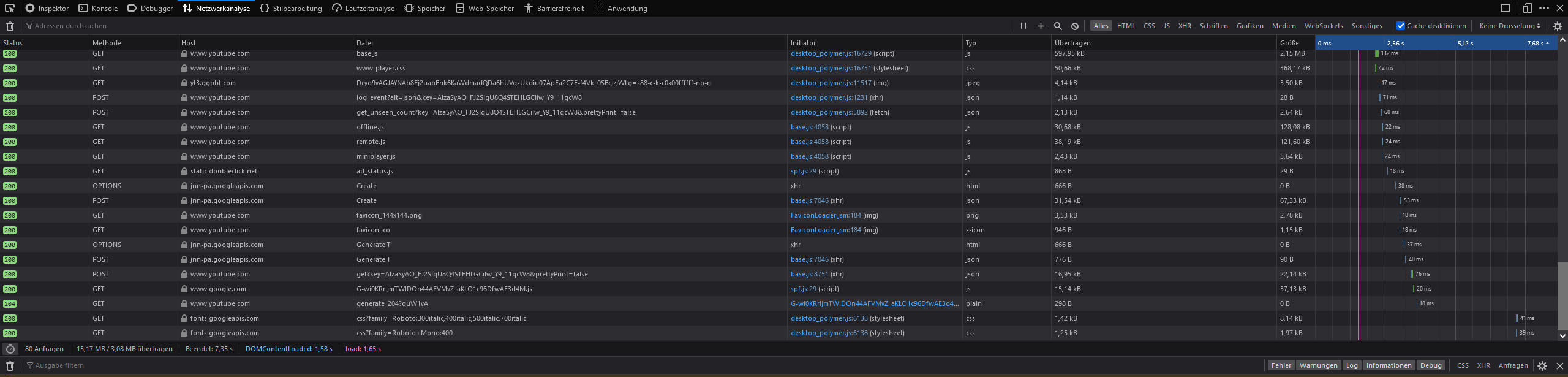
Task: Toggle the Cache deaktivieren checkbox
Action: (x=1400, y=26)
